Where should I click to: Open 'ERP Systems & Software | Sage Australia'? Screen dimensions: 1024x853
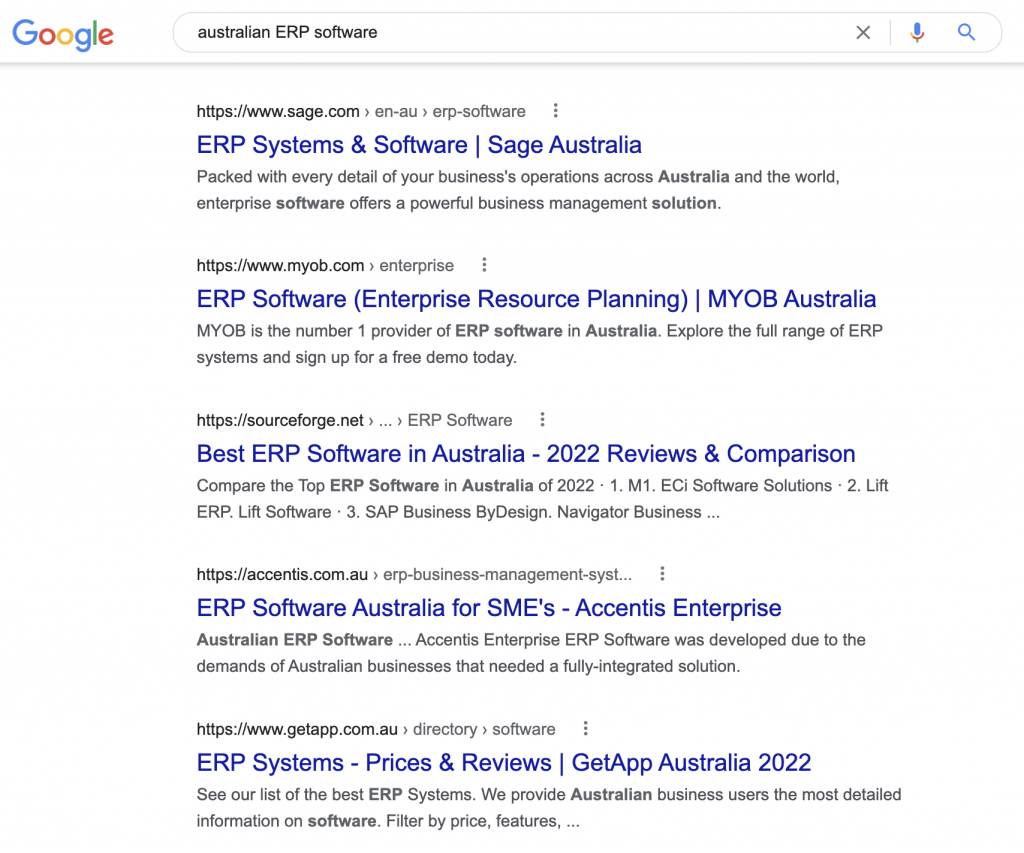click(x=419, y=144)
